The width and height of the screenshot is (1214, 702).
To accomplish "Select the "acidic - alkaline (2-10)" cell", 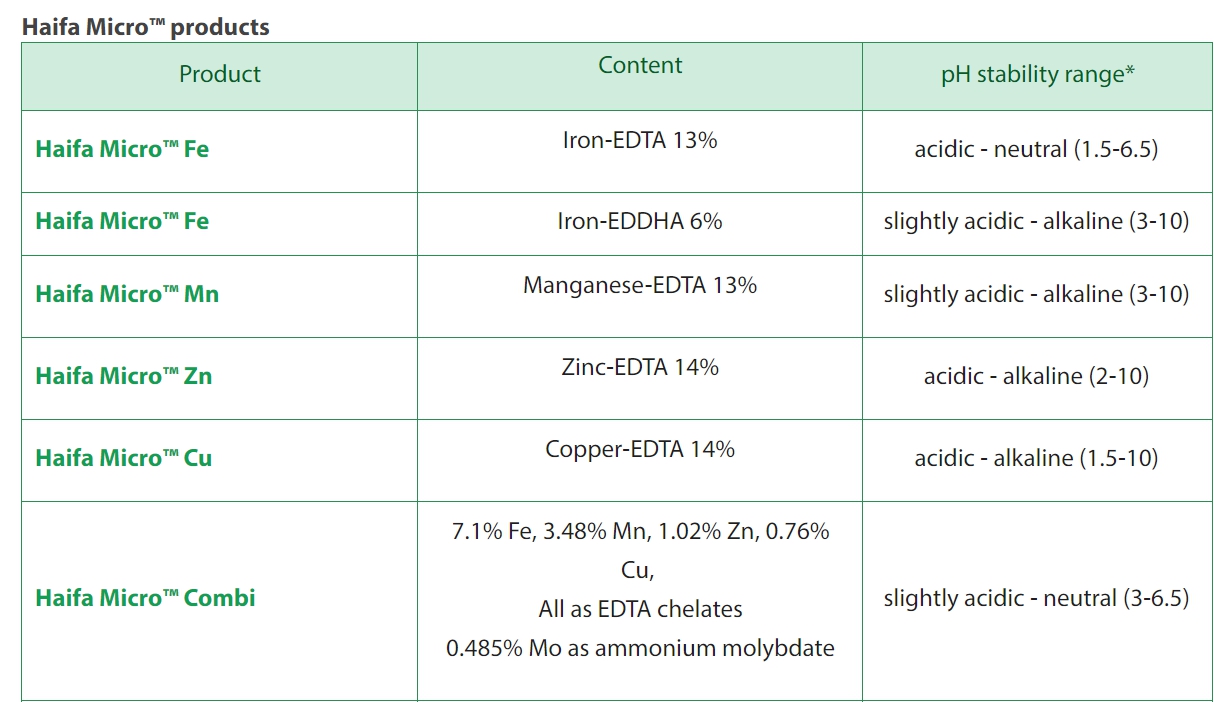I will pos(1036,376).
